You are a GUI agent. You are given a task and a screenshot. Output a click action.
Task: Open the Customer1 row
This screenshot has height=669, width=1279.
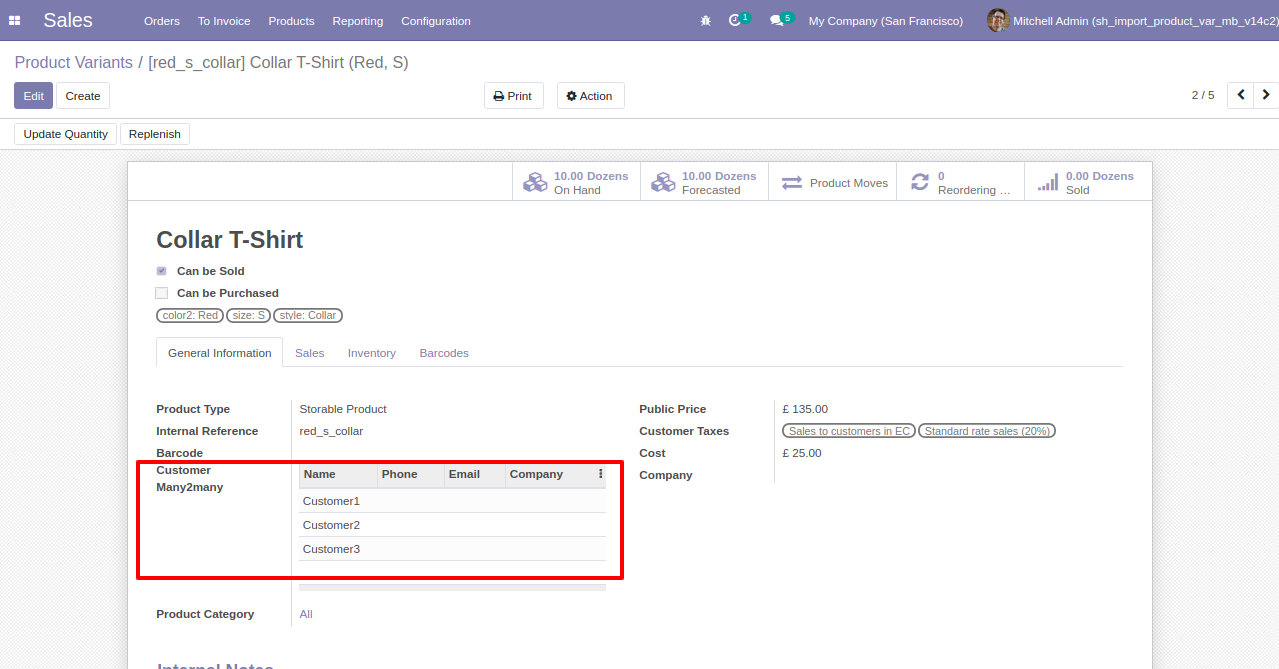pos(452,501)
